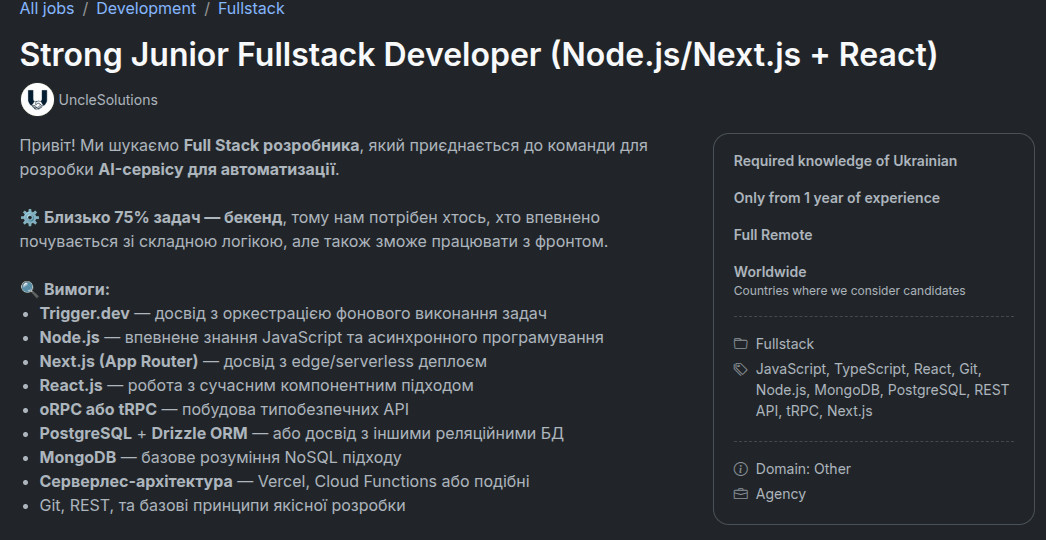The image size is (1046, 540).
Task: Click 'Countries where we consider candidates' caption
Action: click(849, 291)
